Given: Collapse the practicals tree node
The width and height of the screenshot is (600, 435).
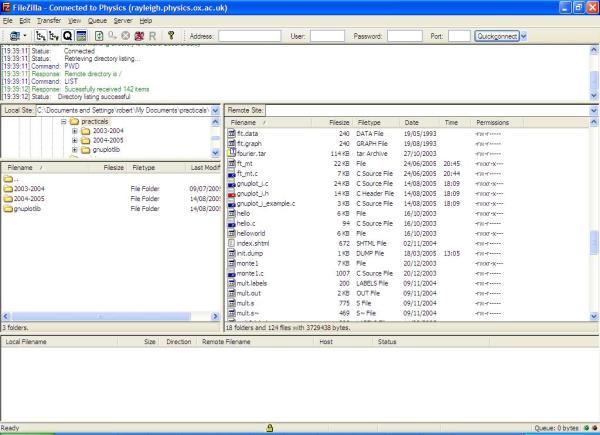Looking at the screenshot, I should coord(64,122).
